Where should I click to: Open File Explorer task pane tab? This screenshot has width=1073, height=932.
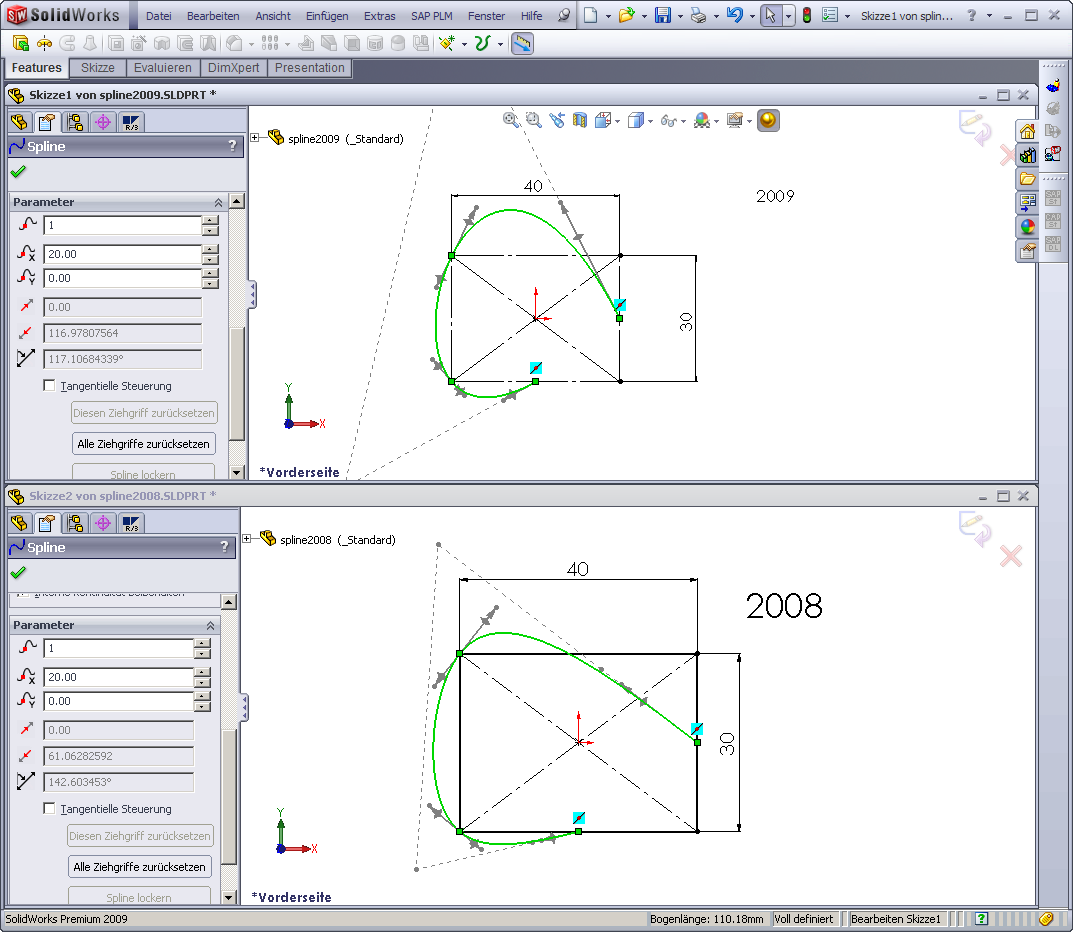click(1027, 179)
